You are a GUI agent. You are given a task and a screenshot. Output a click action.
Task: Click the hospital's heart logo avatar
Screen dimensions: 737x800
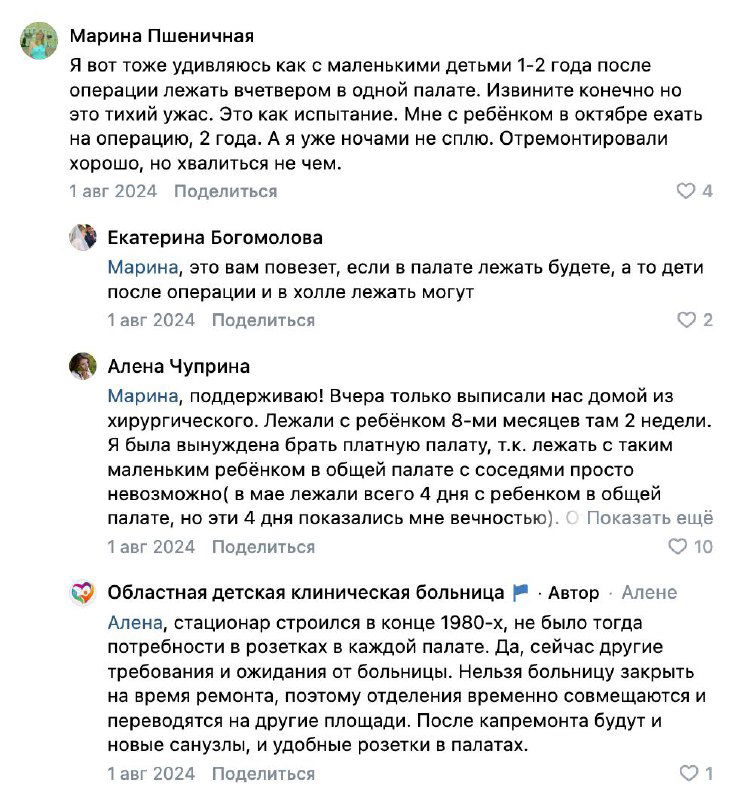(x=82, y=592)
